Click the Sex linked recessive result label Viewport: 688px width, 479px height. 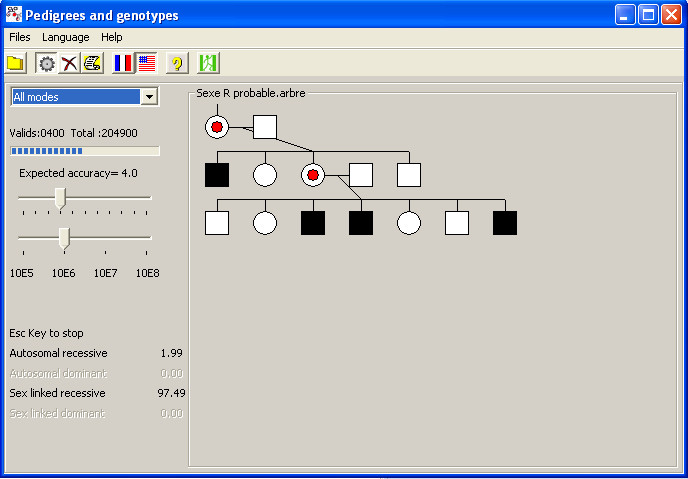pos(57,393)
